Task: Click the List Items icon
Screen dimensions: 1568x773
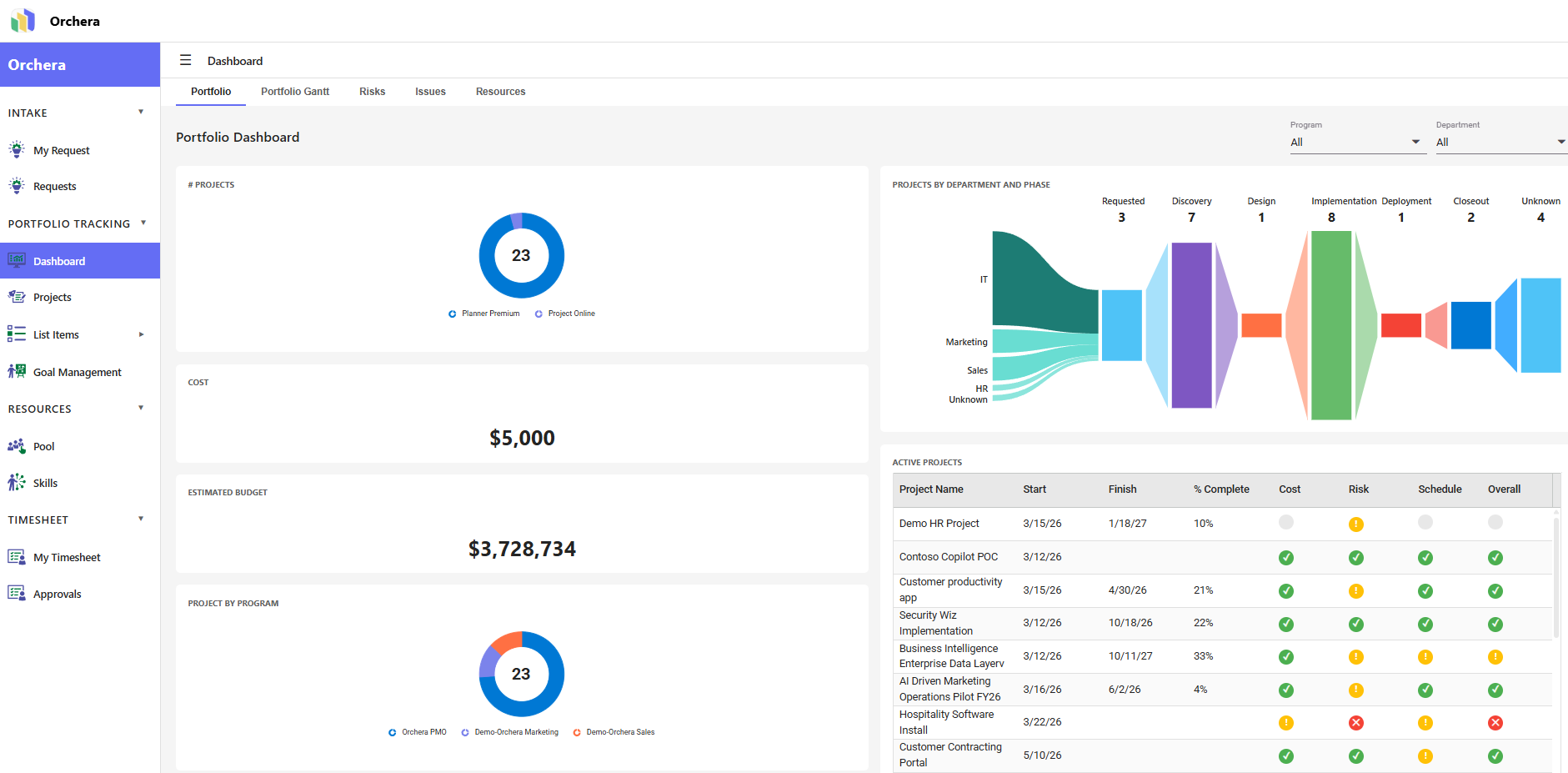Action: (x=17, y=334)
